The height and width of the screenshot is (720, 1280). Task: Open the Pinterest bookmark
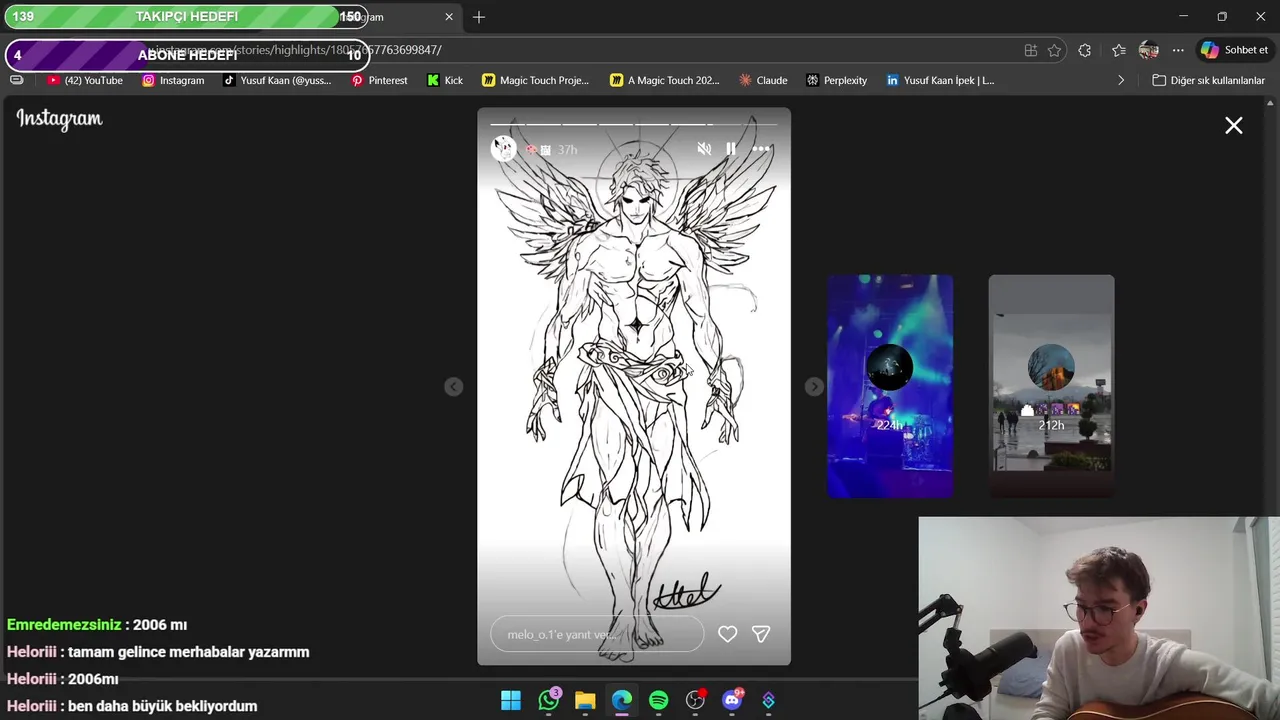(379, 80)
